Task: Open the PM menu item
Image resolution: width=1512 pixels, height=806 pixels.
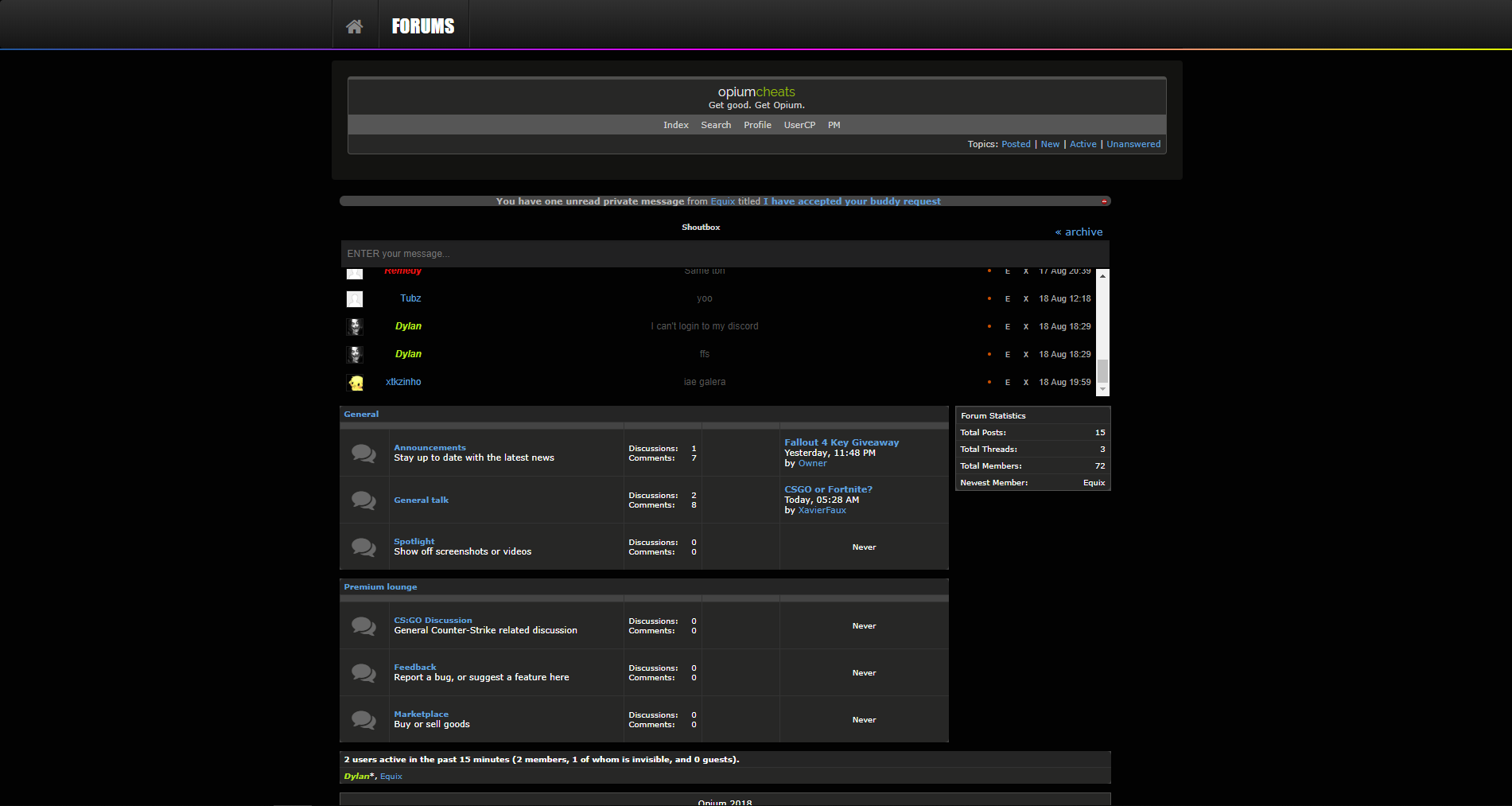Action: coord(834,125)
